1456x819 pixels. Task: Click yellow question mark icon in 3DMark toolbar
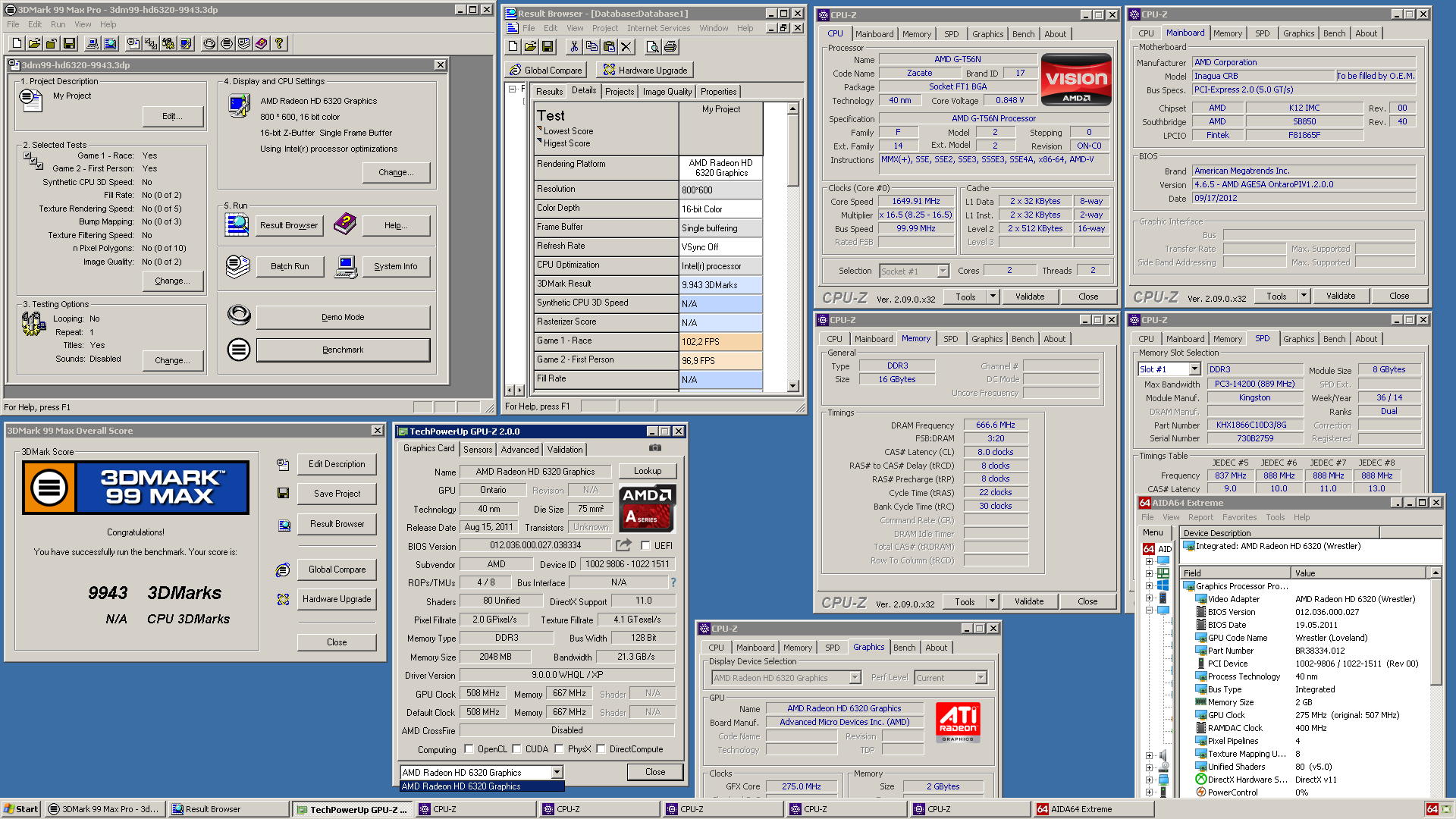coord(279,43)
